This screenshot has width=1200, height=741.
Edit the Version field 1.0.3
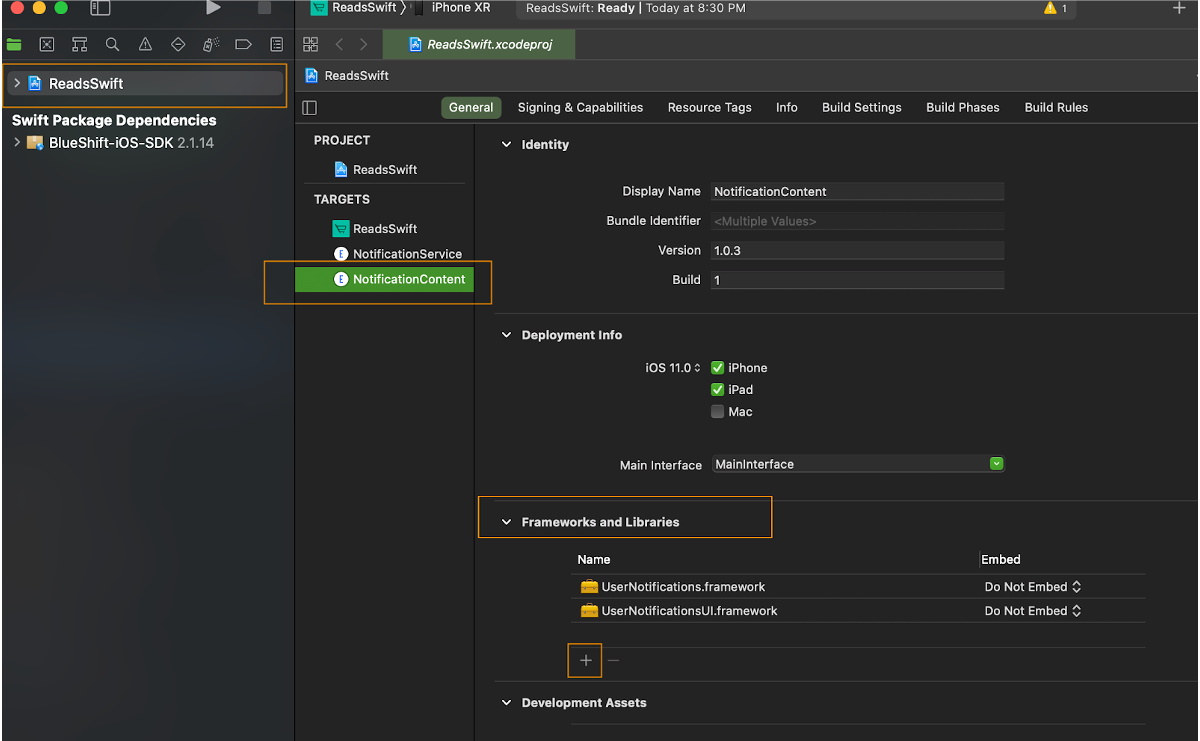857,250
